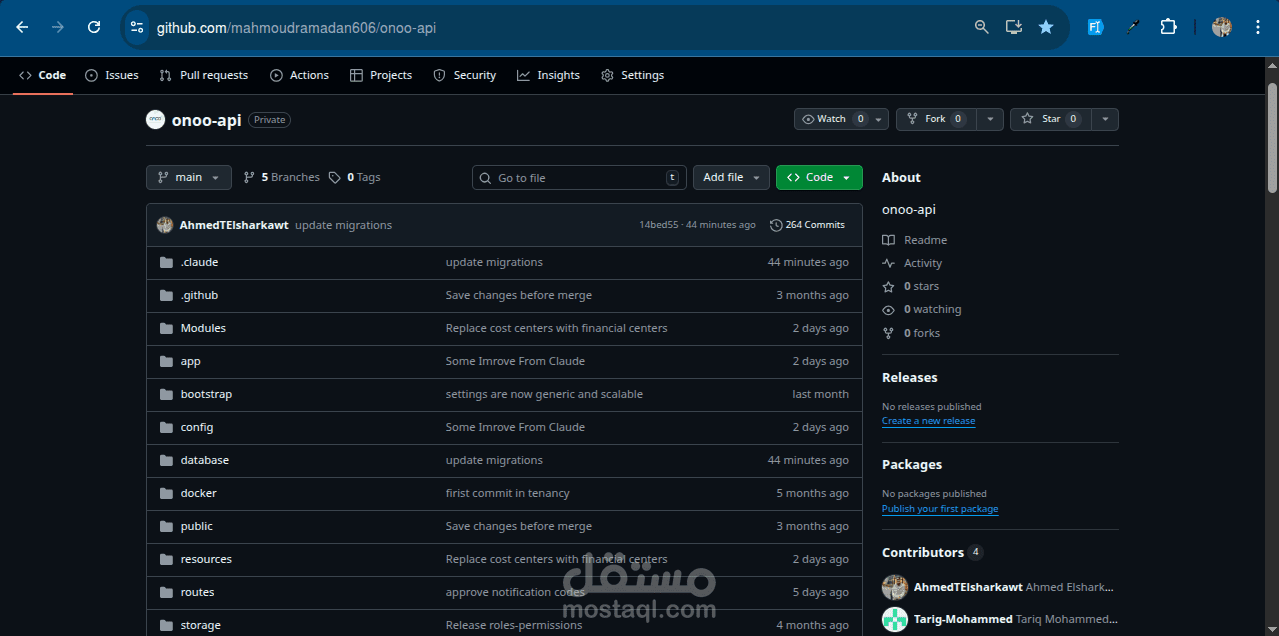Go to the Pull requests tab
This screenshot has width=1279, height=636.
(204, 75)
